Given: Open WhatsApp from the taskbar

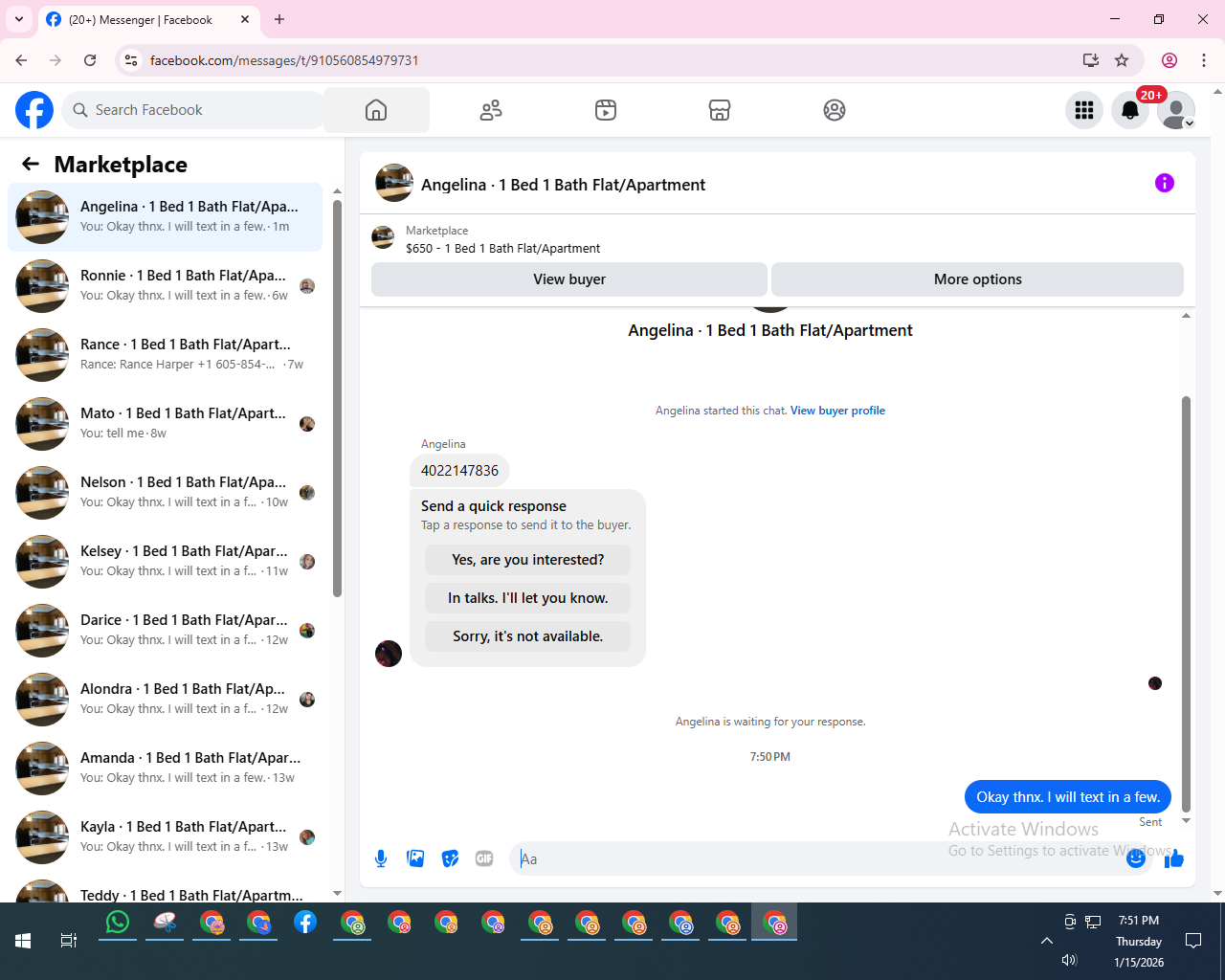Looking at the screenshot, I should click(x=118, y=923).
